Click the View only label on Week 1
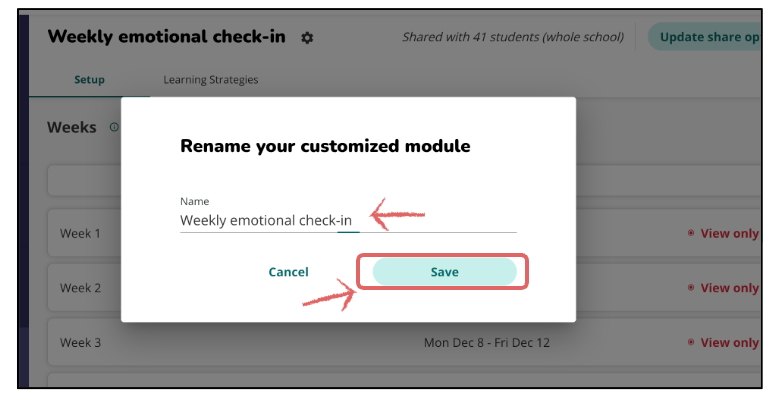782x400 pixels. coord(729,233)
